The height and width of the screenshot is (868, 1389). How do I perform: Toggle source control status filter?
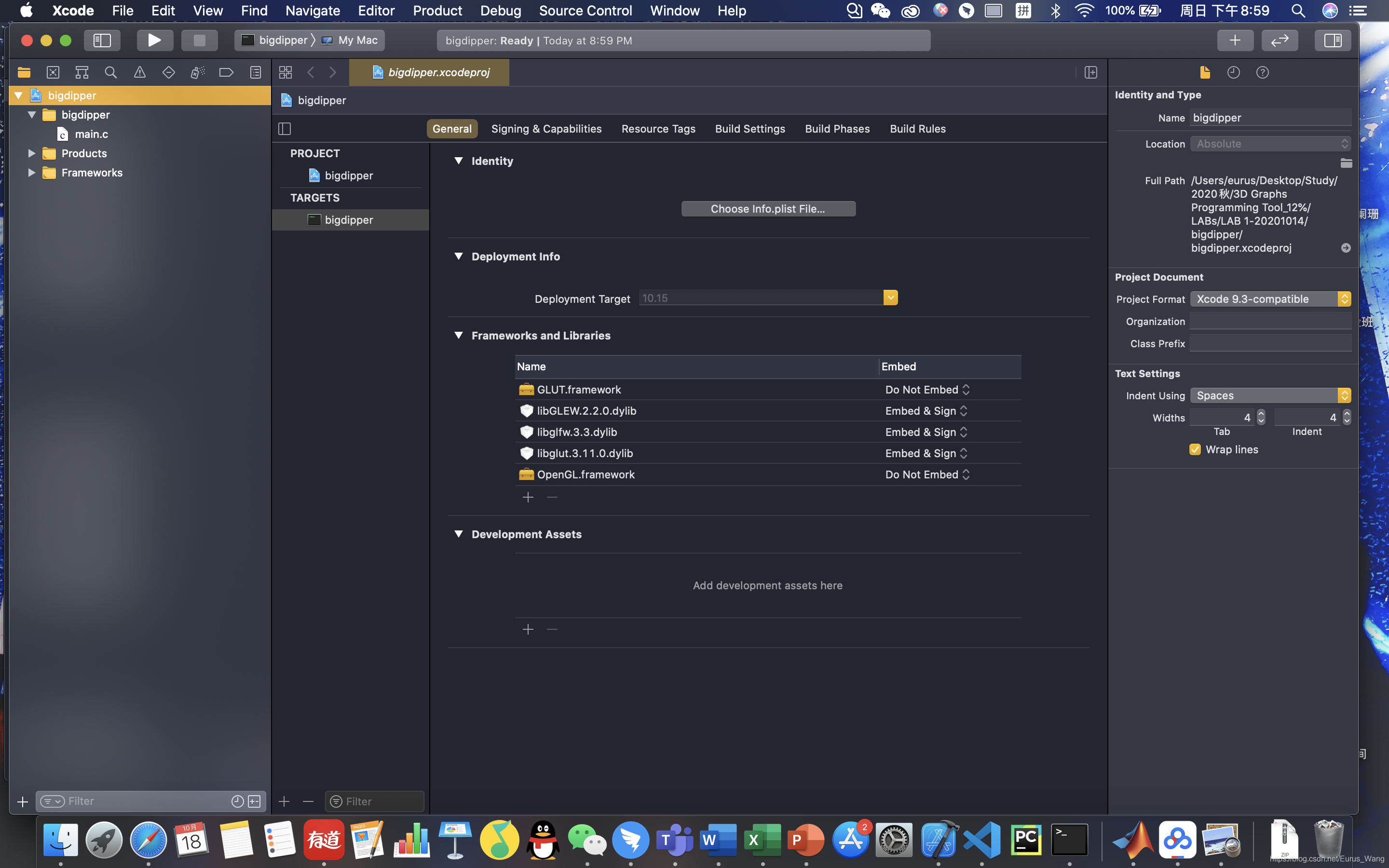(x=254, y=801)
